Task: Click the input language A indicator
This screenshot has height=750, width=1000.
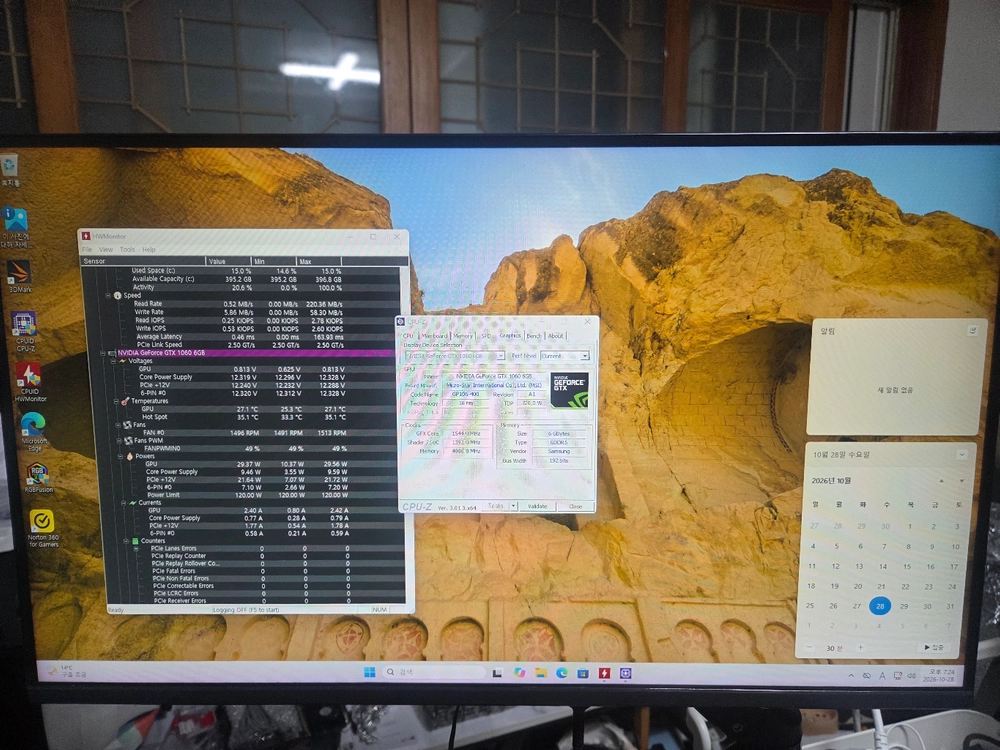Action: (x=882, y=675)
